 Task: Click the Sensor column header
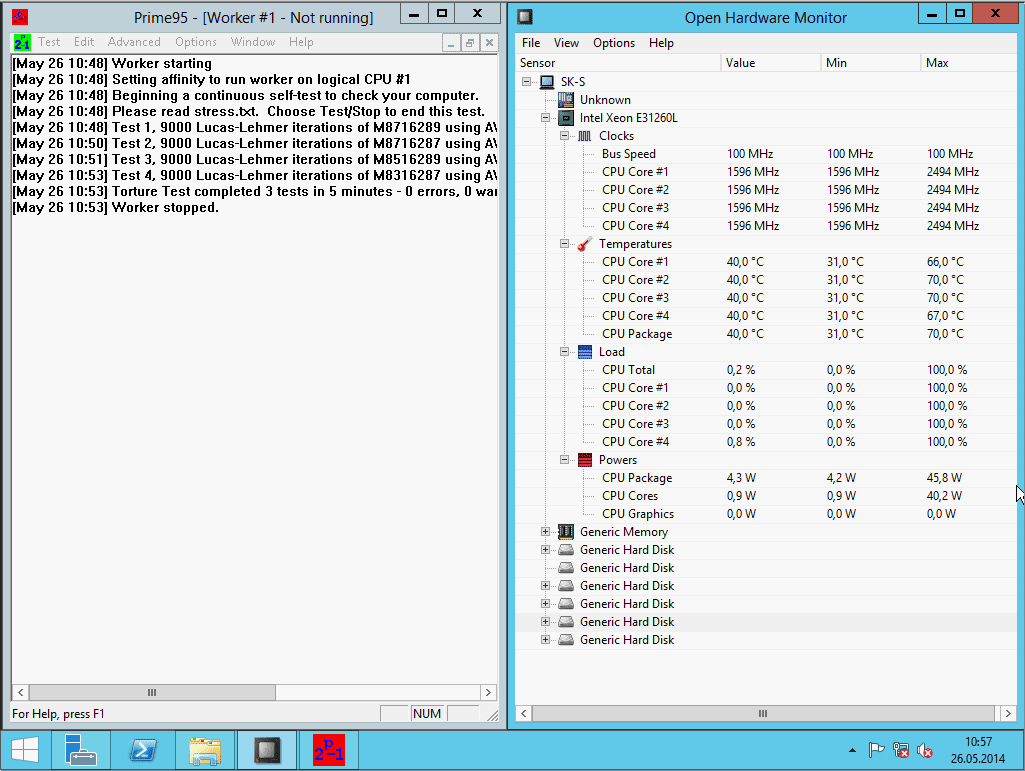coord(618,63)
